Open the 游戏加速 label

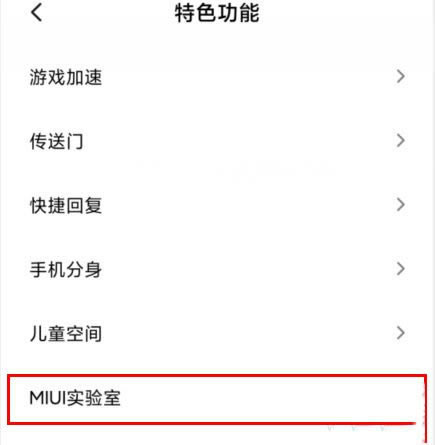click(x=66, y=77)
